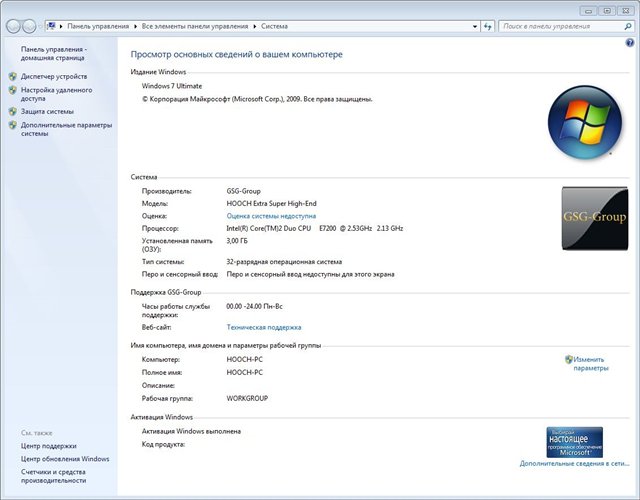Click shield icon beside Дополнительные параметры системы
The height and width of the screenshot is (500, 640).
(13, 125)
